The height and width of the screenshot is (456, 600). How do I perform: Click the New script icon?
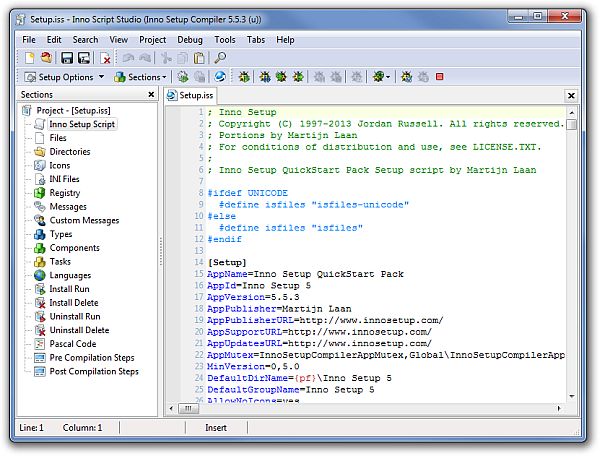(x=29, y=58)
